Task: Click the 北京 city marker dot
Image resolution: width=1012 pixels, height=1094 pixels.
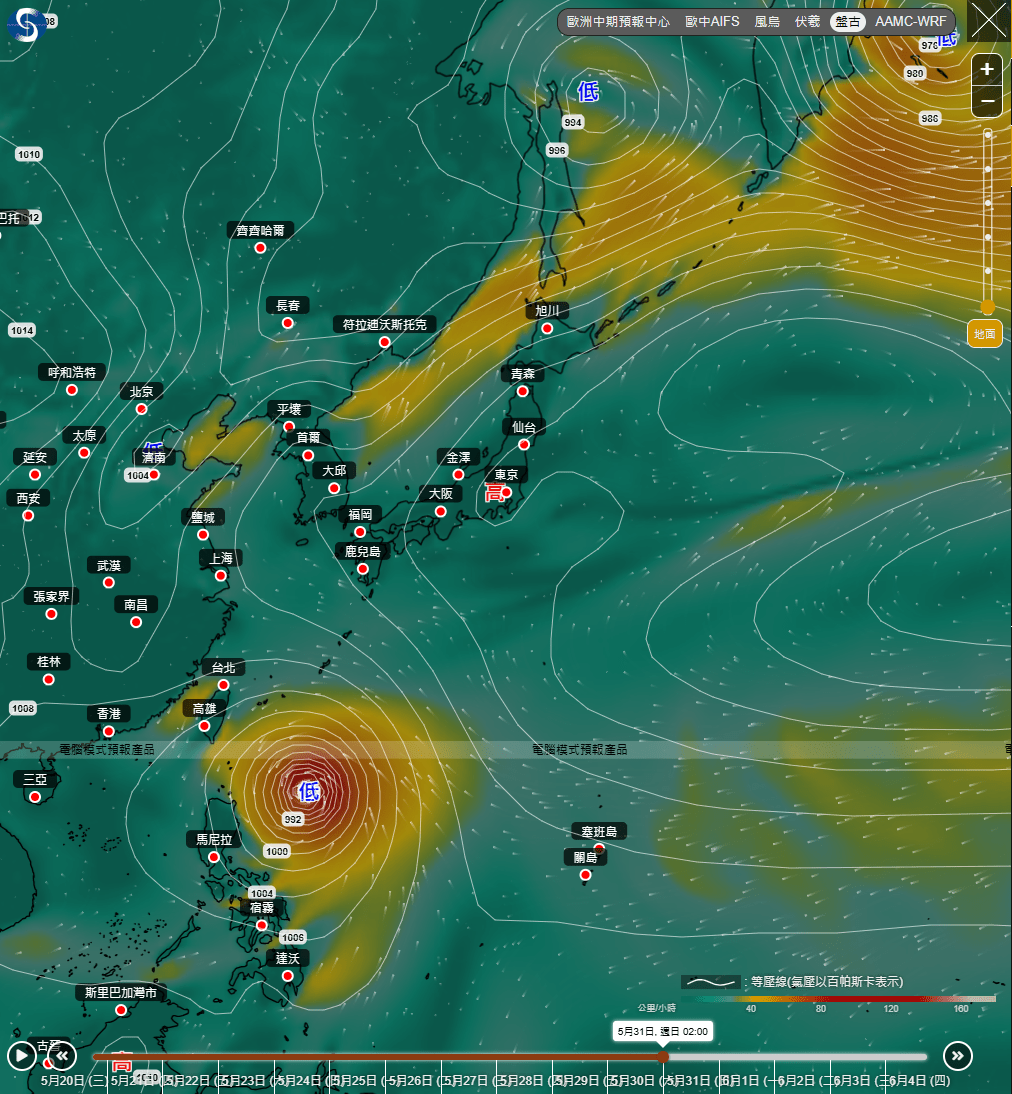Action: click(x=142, y=409)
